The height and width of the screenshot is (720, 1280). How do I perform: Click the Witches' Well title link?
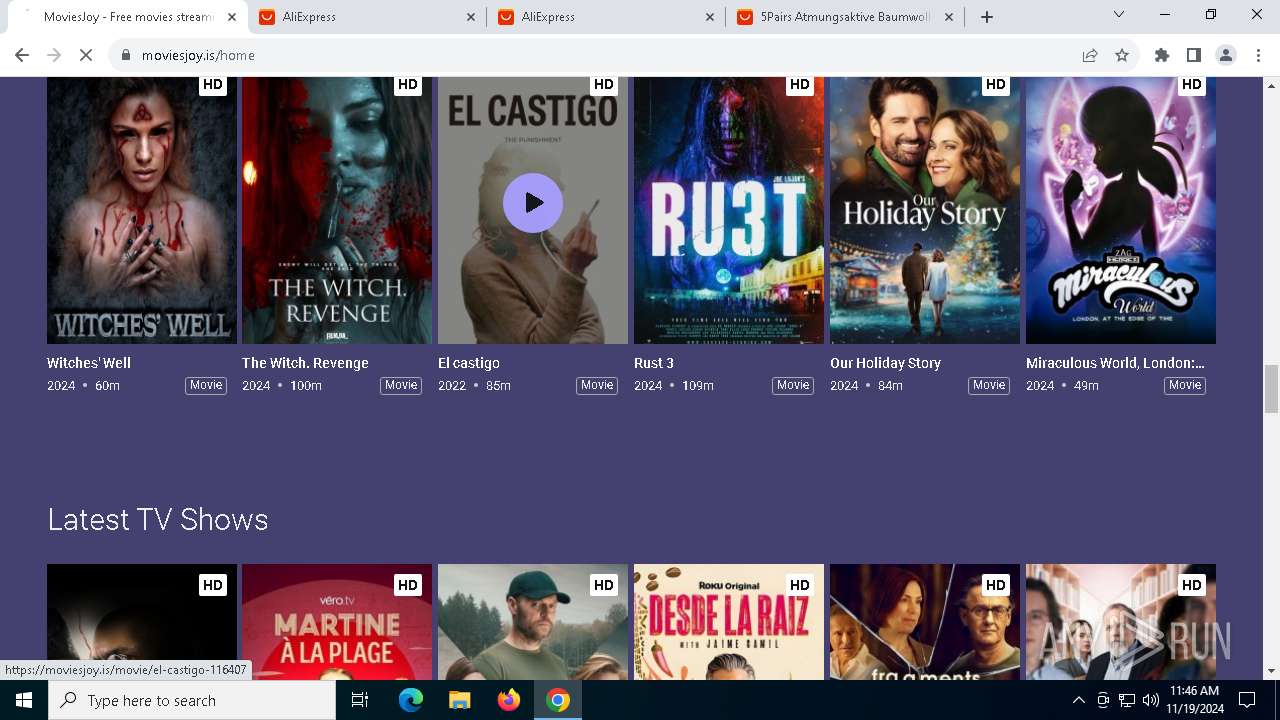pos(89,363)
